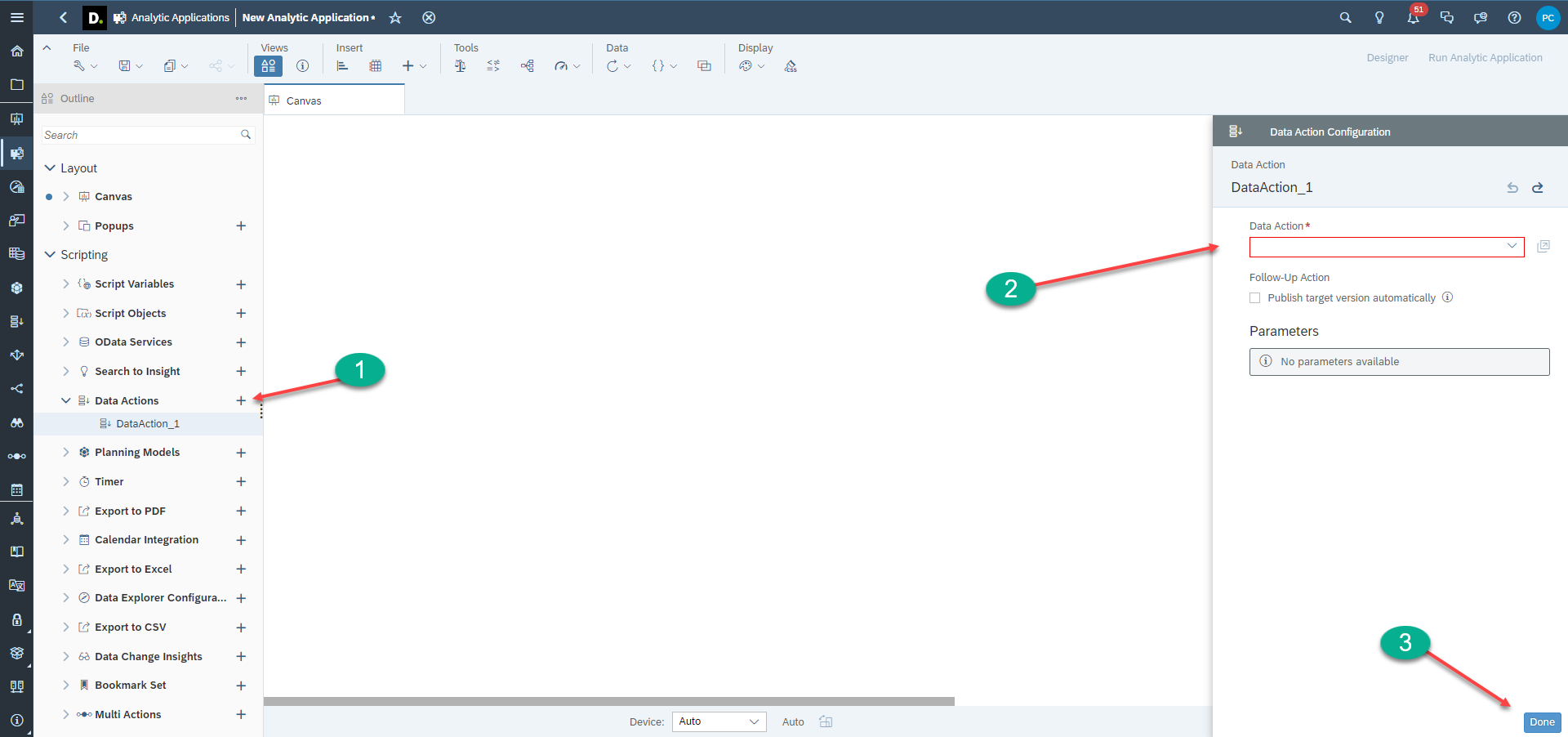Click the Insert chart icon

tap(342, 66)
